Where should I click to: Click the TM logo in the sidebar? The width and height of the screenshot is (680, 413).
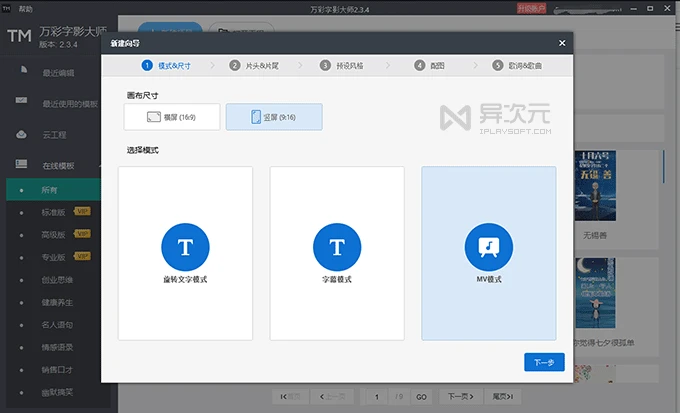[x=19, y=36]
